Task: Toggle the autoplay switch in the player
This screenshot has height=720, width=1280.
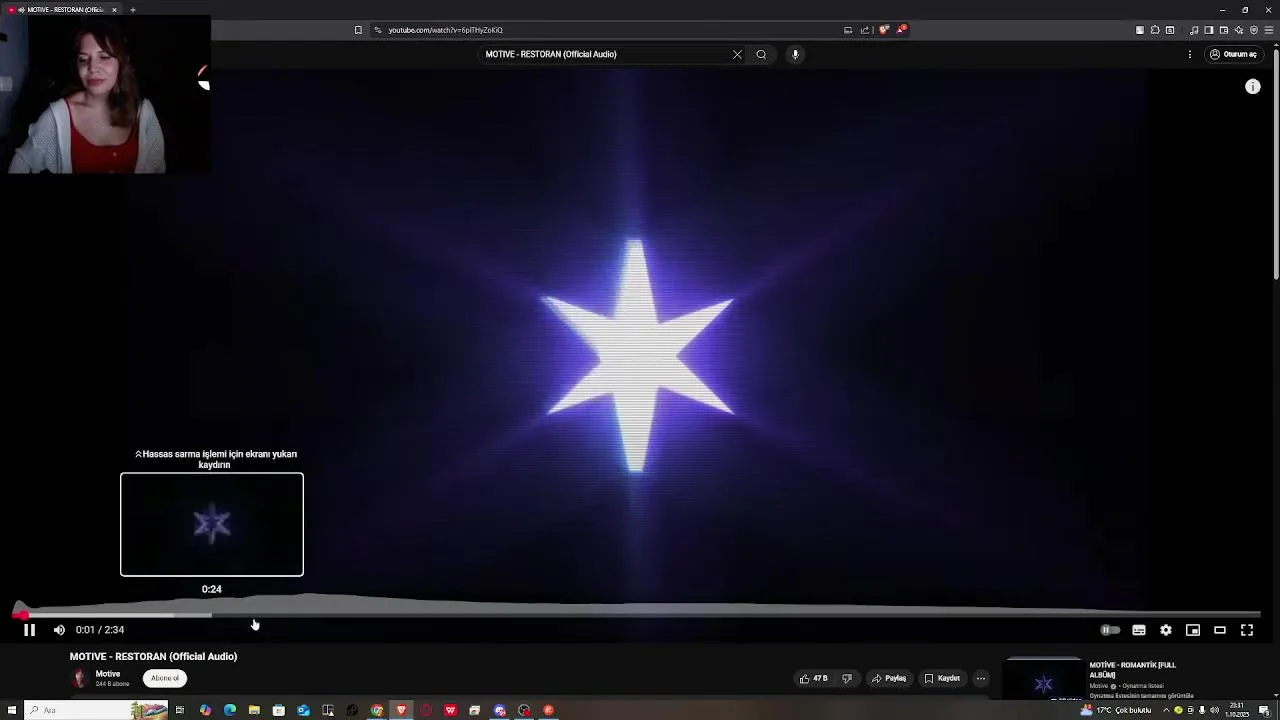Action: coord(1110,630)
